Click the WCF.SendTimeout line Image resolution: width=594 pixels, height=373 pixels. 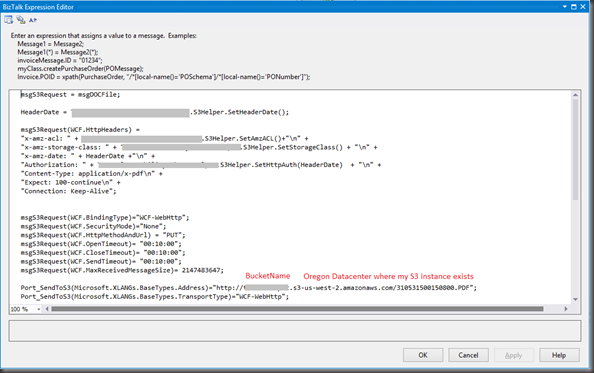[101, 261]
